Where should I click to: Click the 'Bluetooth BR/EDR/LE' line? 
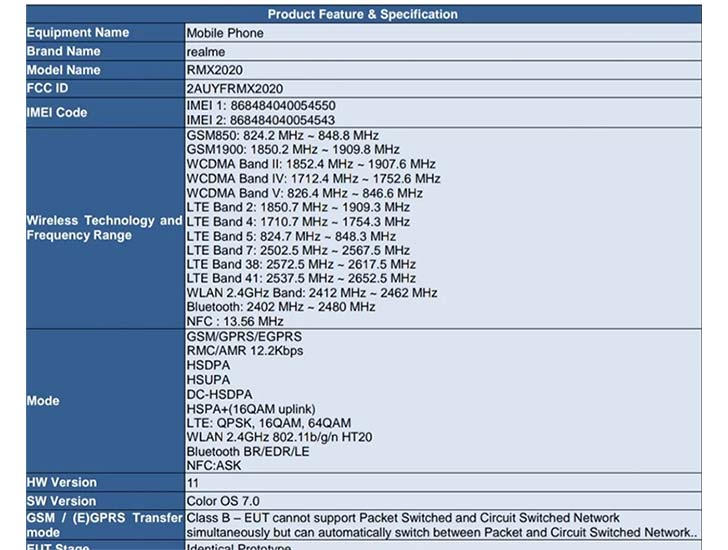248,452
